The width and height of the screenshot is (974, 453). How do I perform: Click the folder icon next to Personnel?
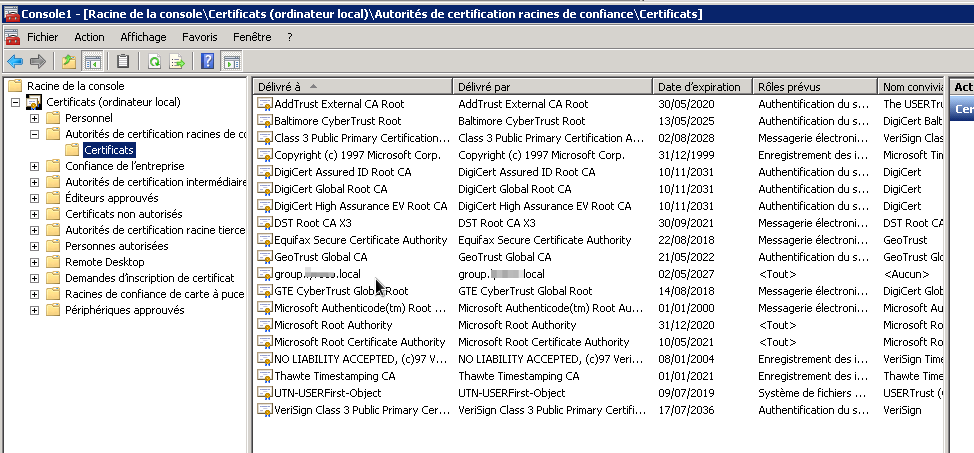coord(53,118)
